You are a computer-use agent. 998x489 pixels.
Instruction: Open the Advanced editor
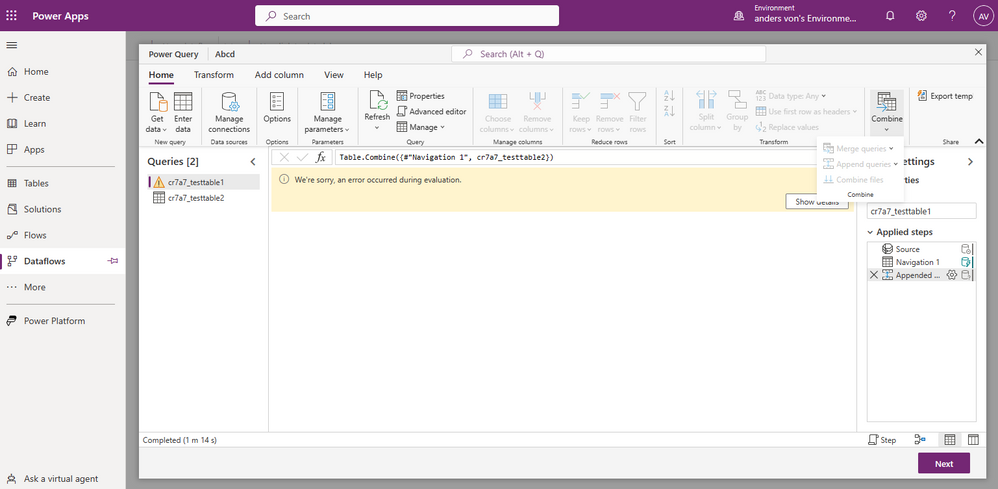[x=432, y=111]
